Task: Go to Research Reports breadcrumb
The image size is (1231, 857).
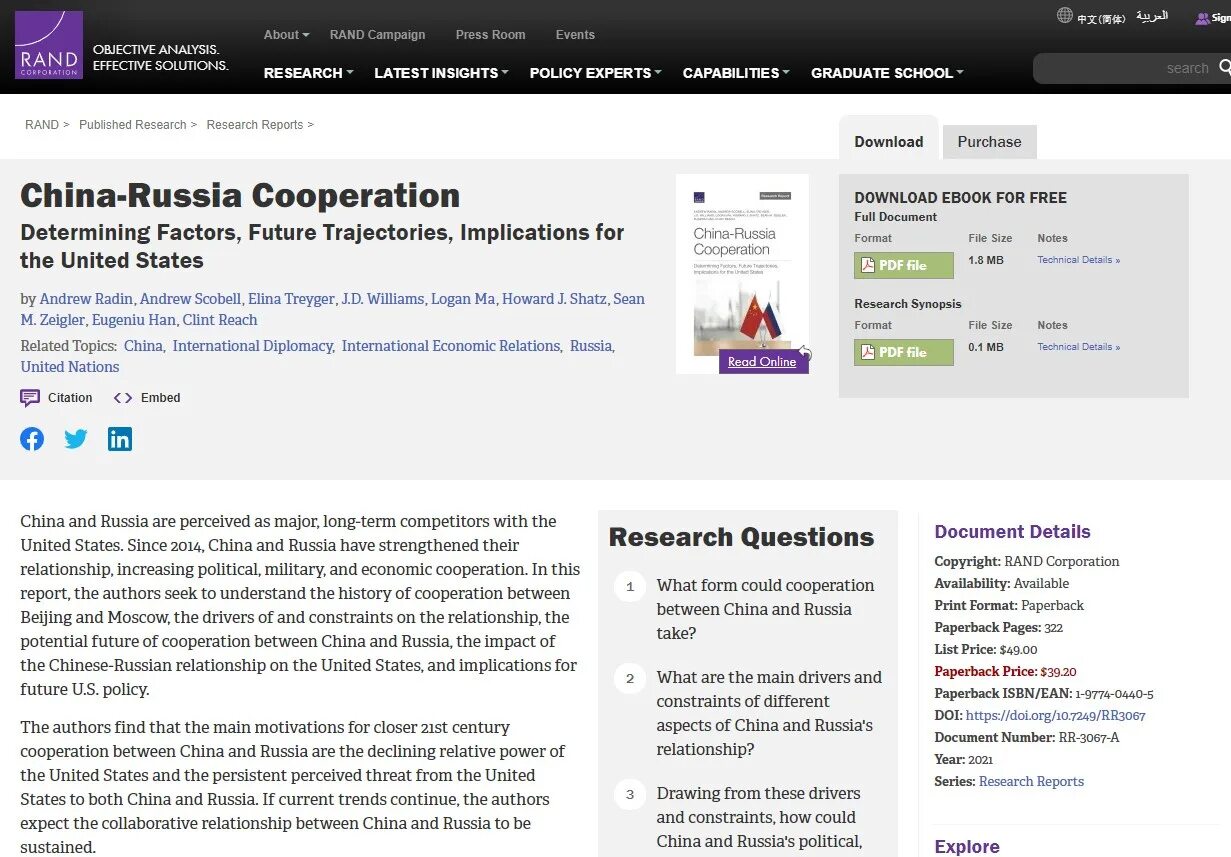Action: coord(255,125)
